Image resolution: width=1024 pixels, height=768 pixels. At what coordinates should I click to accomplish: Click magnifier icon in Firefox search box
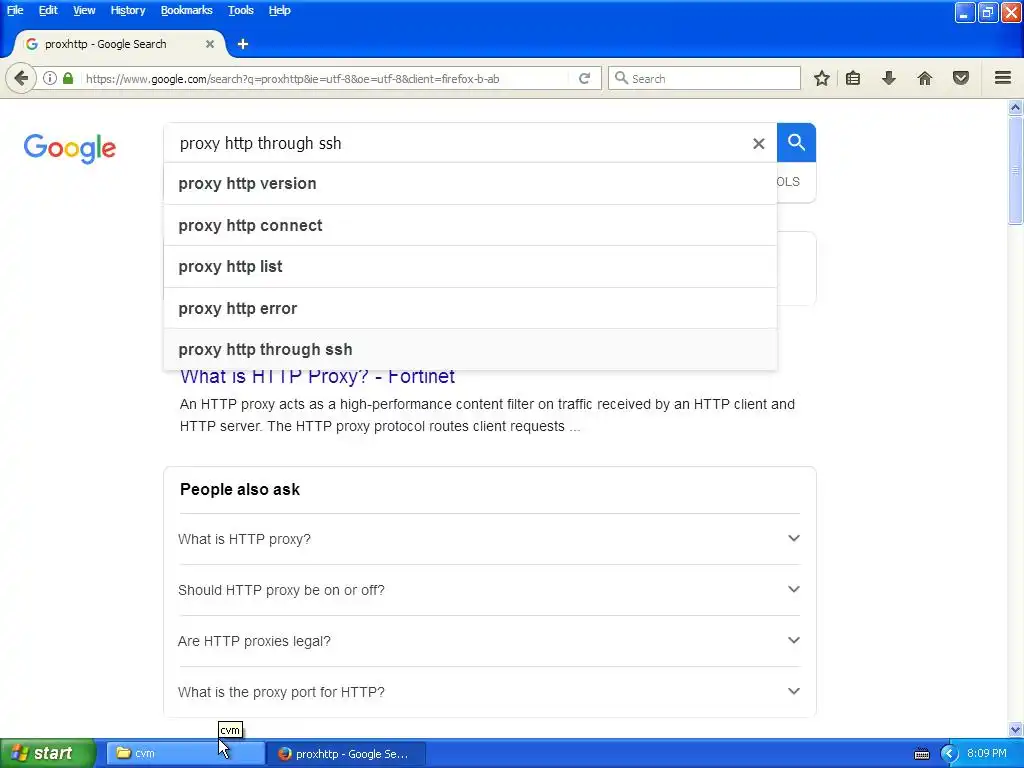[x=622, y=78]
